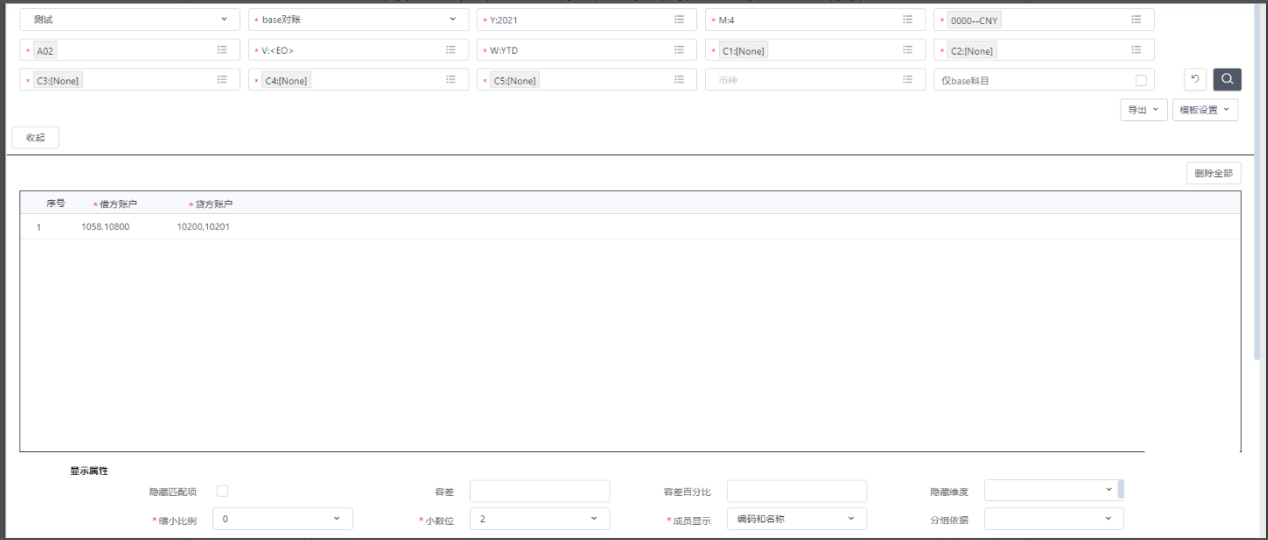Open list icon in 币种 field

[908, 80]
